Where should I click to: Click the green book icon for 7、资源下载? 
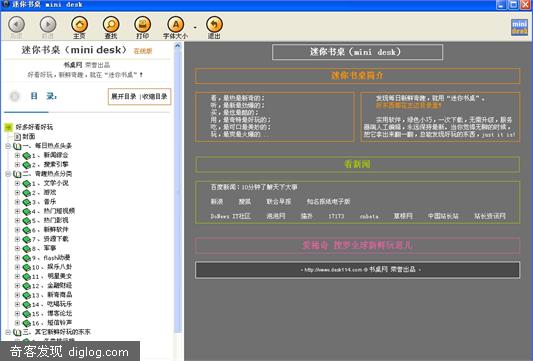point(27,239)
